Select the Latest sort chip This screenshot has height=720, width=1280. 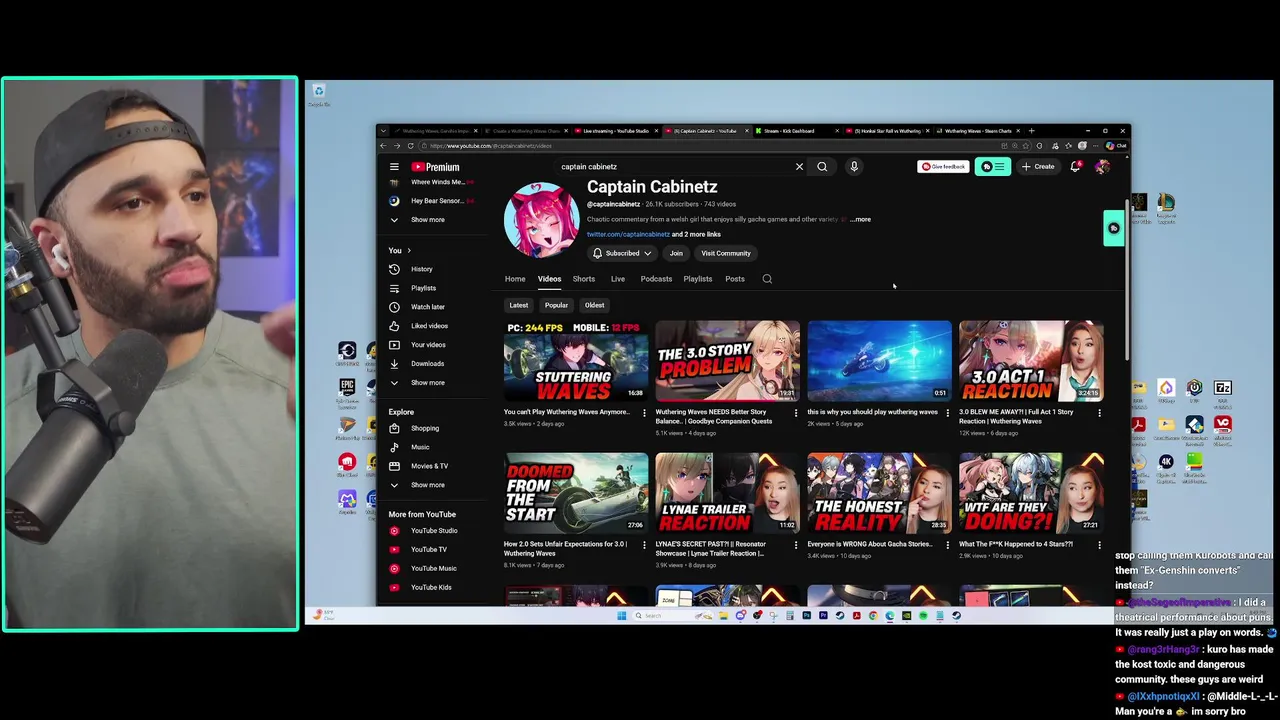(x=518, y=305)
